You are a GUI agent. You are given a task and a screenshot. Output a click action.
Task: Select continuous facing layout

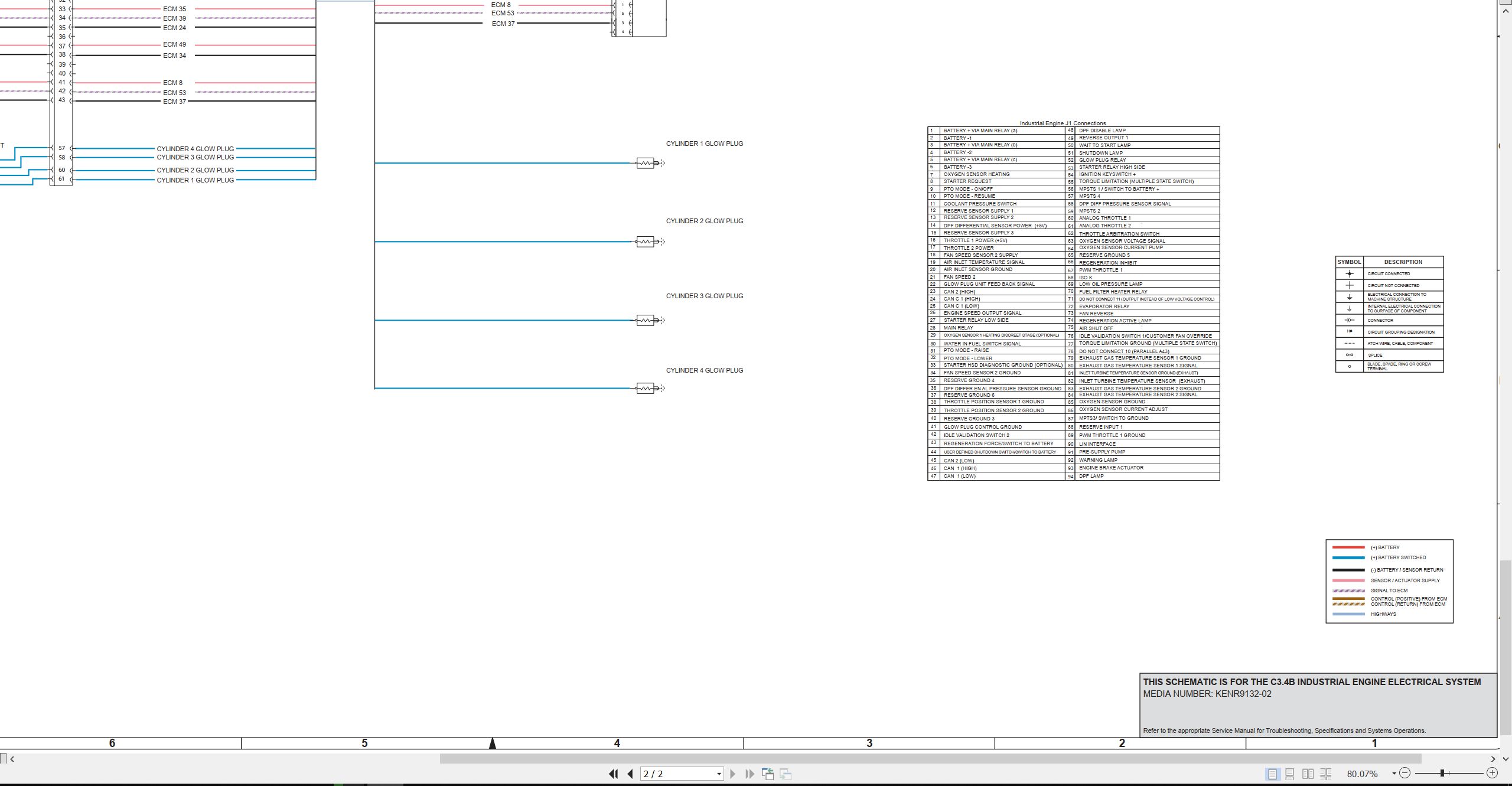click(x=1326, y=774)
